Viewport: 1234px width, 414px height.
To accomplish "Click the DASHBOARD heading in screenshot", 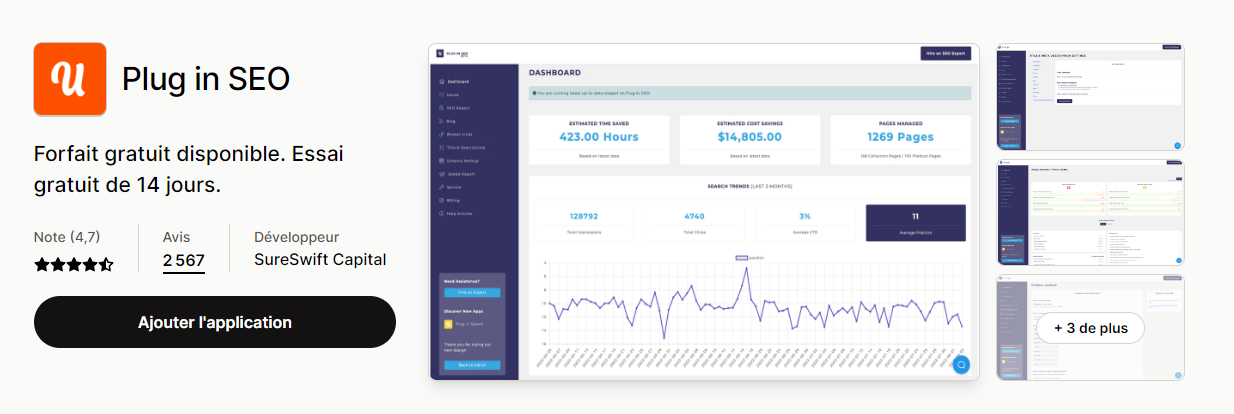I will click(555, 73).
